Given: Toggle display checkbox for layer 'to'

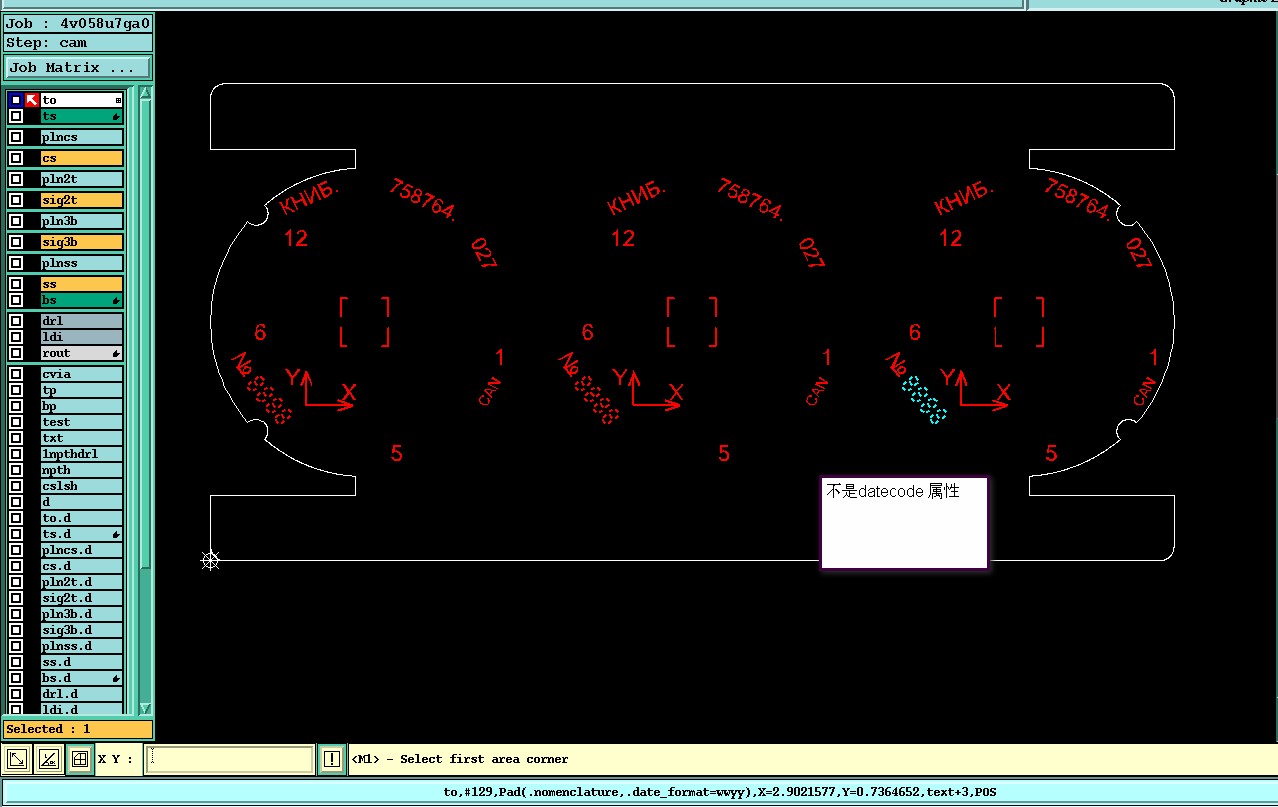Looking at the screenshot, I should 15,100.
